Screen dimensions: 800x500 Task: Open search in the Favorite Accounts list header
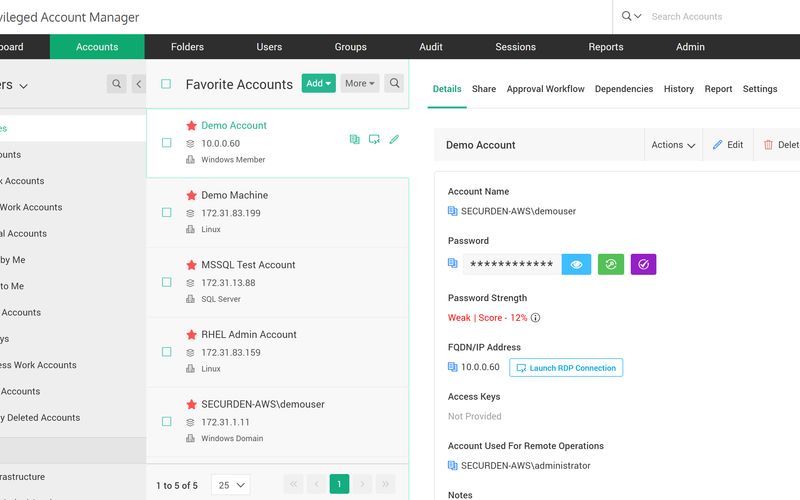(x=394, y=83)
